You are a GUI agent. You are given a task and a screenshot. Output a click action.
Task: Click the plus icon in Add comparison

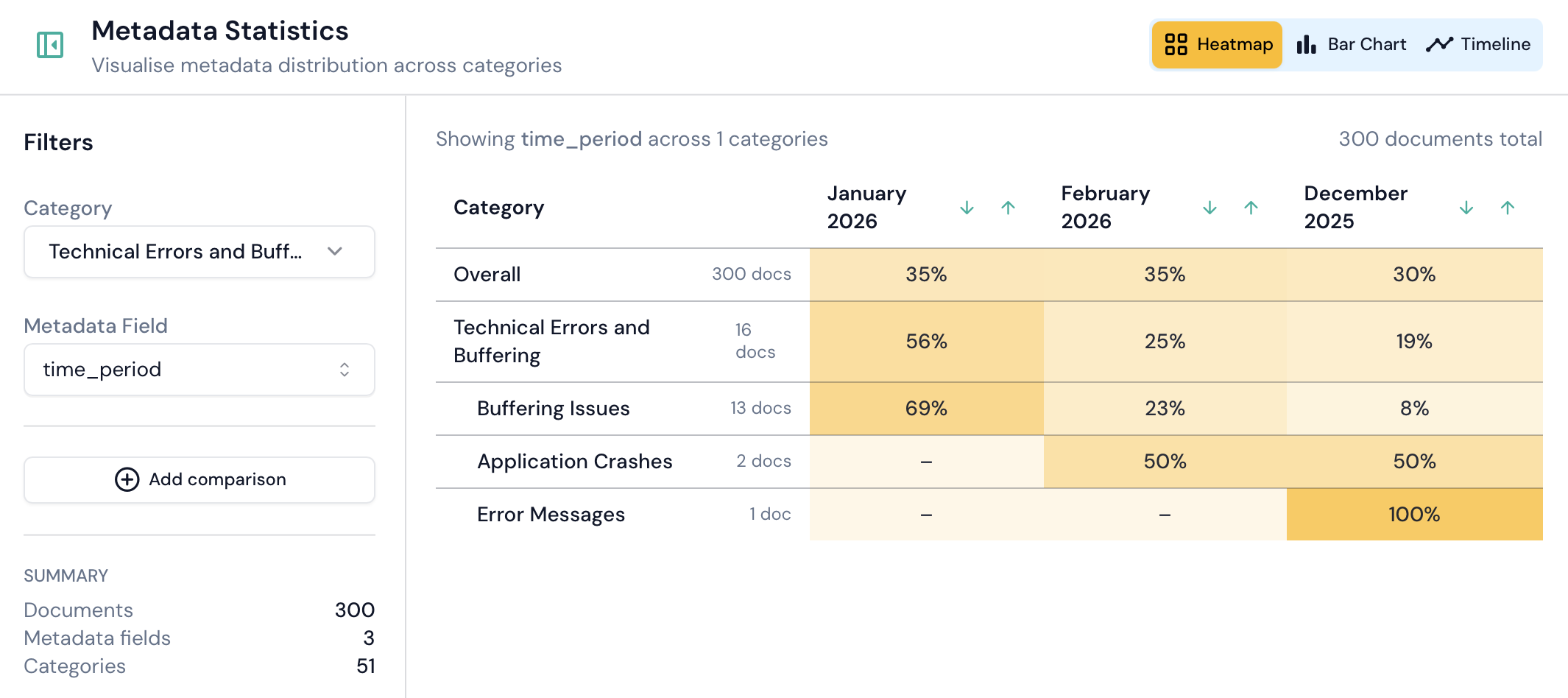click(x=127, y=479)
